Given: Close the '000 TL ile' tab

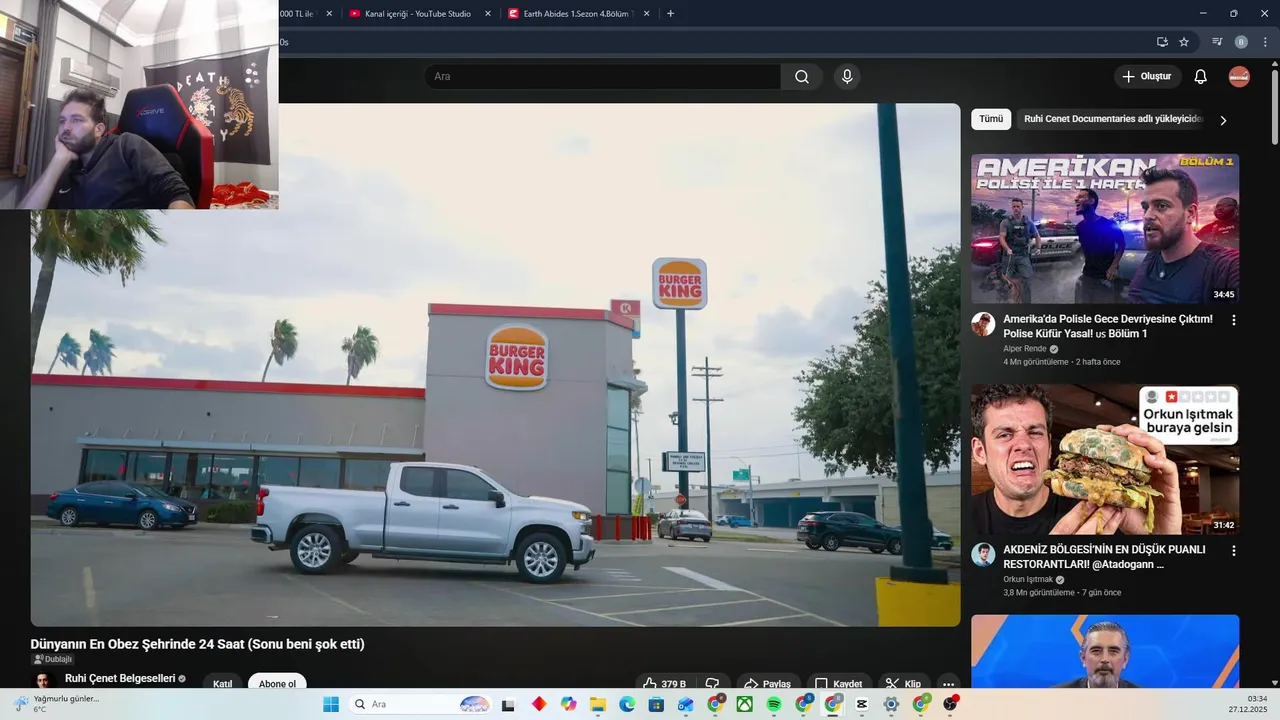Looking at the screenshot, I should pos(329,14).
